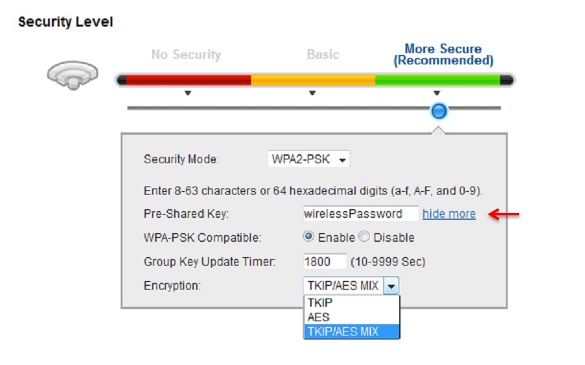
Task: Click the Encryption TKIP/AES MIX combo box
Action: [x=351, y=286]
